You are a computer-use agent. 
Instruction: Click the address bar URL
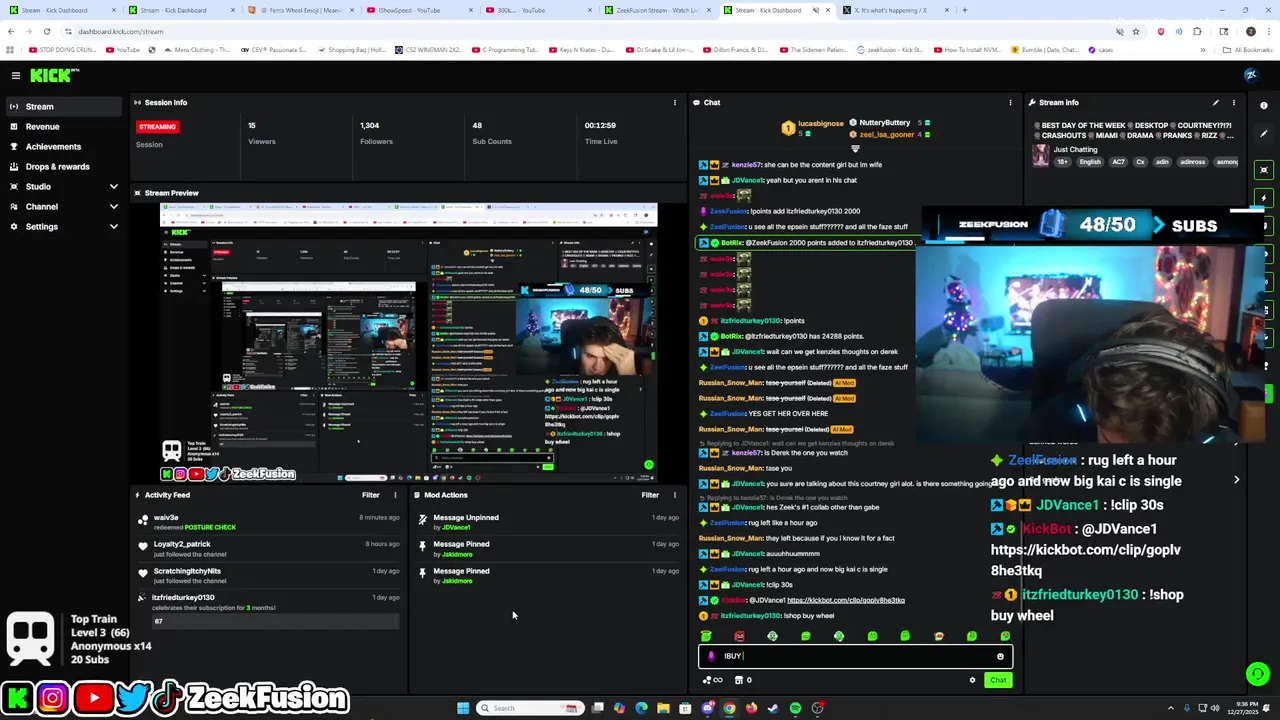coord(121,31)
